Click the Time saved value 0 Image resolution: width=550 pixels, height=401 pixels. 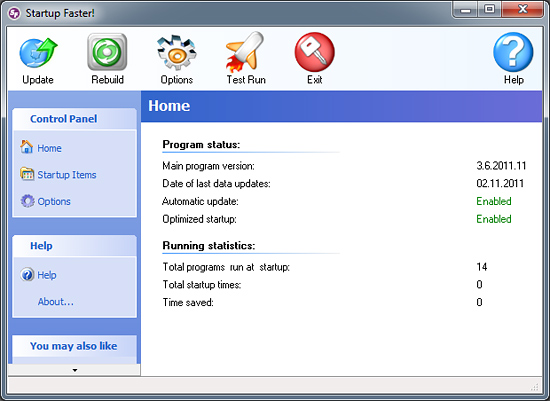click(479, 302)
